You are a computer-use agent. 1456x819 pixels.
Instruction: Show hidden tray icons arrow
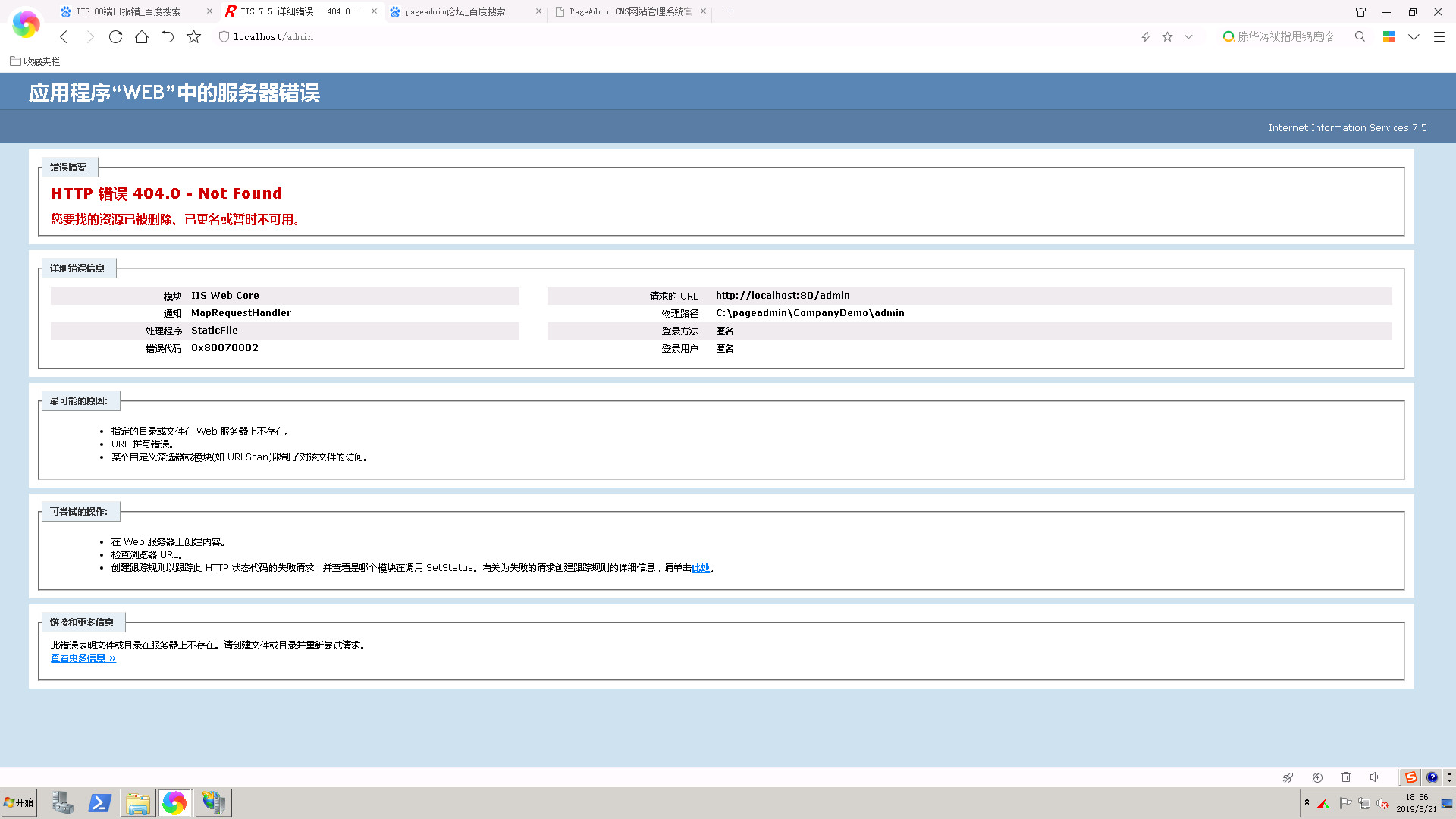[x=1307, y=802]
